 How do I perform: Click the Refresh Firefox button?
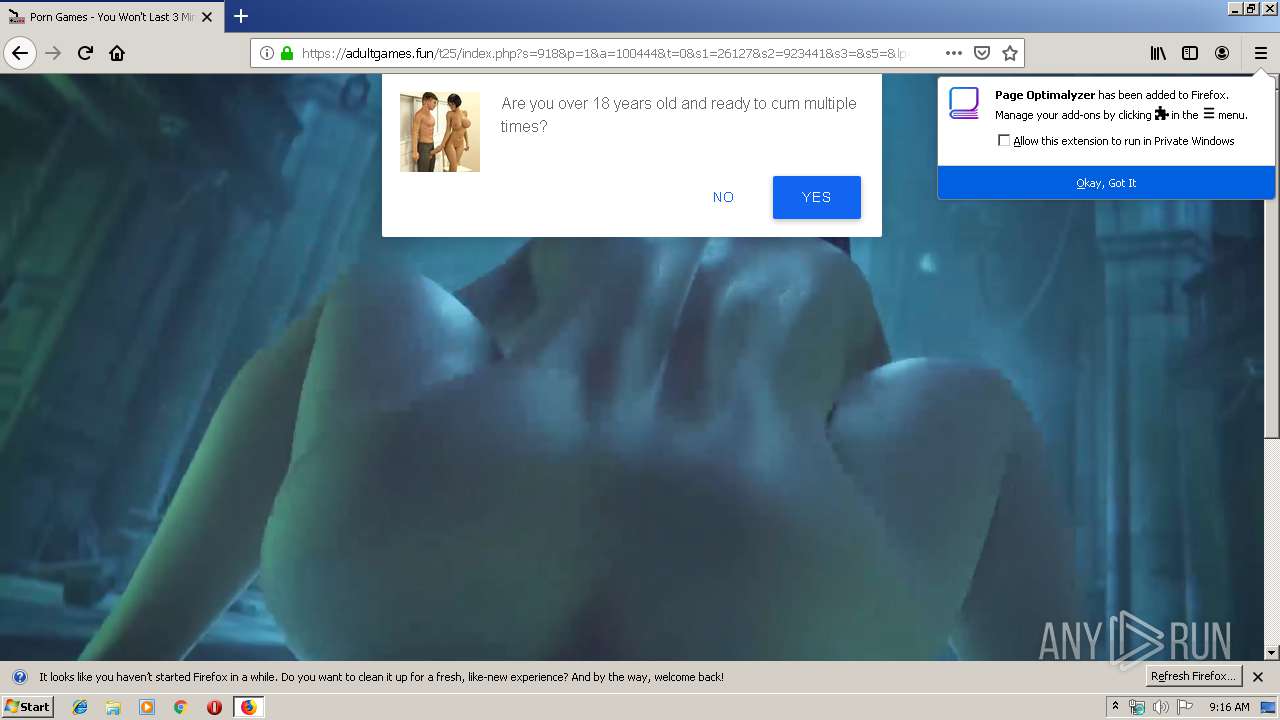[x=1193, y=676]
